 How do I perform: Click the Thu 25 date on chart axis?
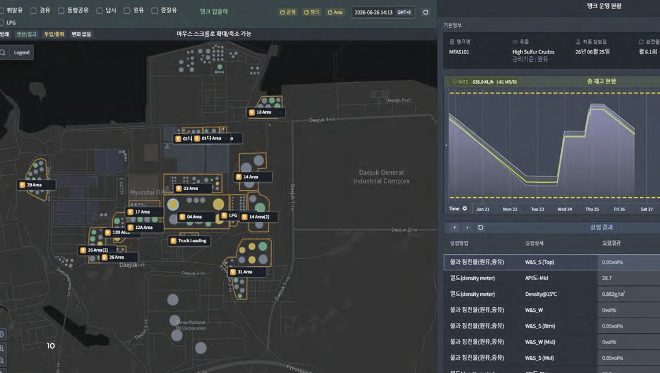pyautogui.click(x=592, y=209)
